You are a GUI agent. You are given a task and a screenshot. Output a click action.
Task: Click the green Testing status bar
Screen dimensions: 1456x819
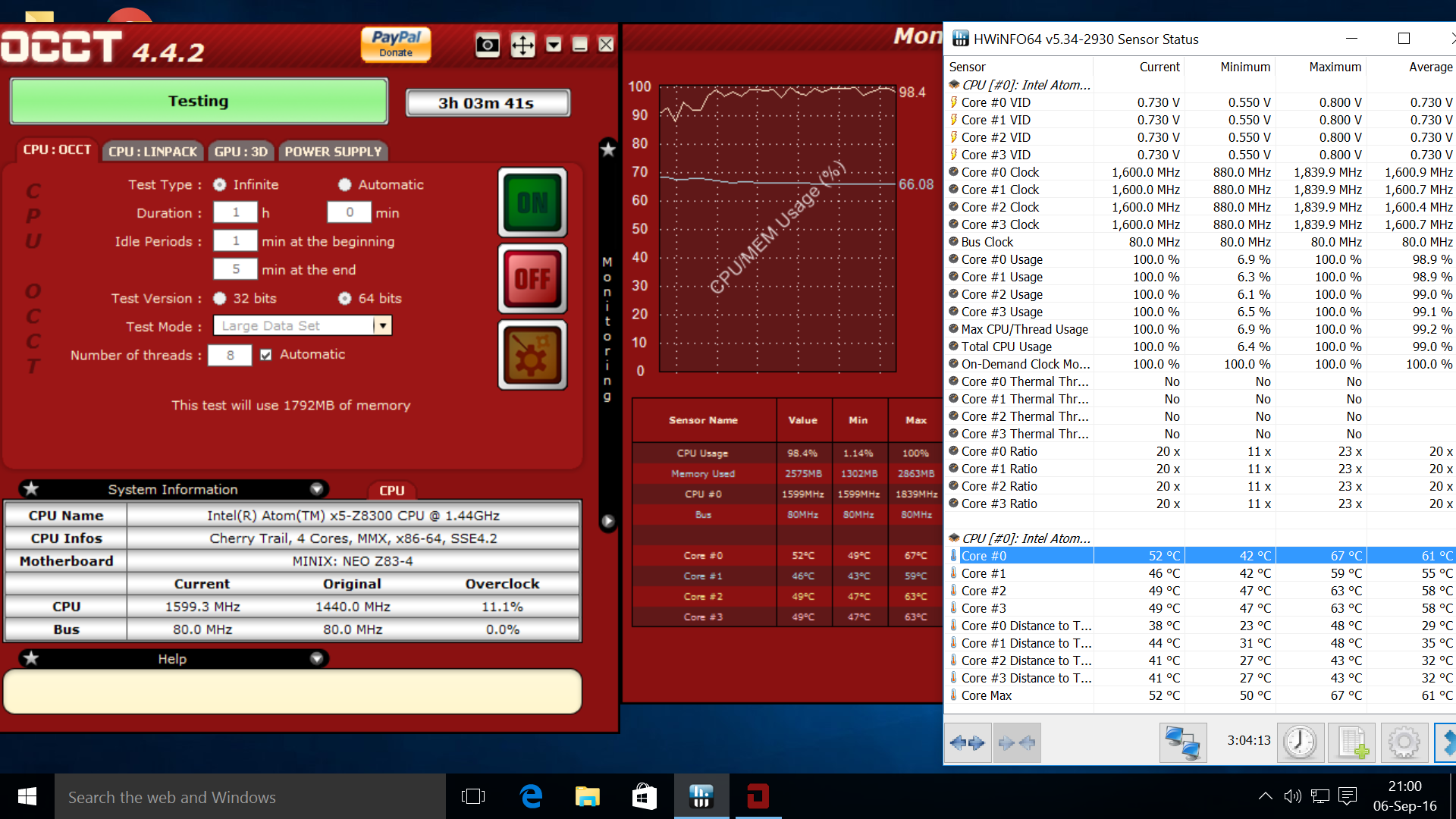pos(199,101)
